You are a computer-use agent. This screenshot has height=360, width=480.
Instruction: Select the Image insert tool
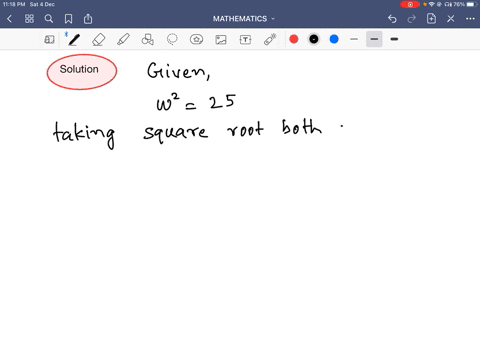pos(221,40)
